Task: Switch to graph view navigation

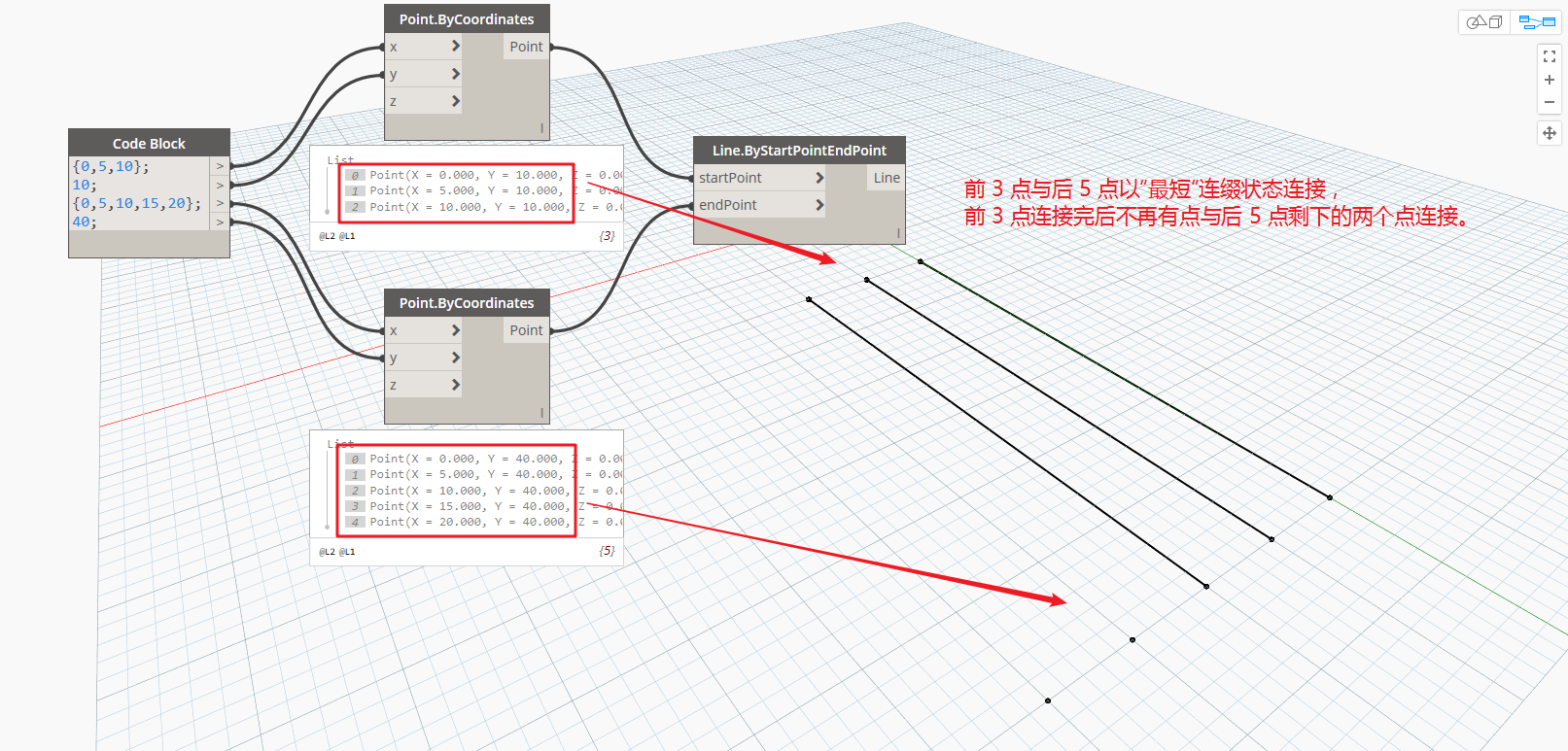Action: 1537,21
